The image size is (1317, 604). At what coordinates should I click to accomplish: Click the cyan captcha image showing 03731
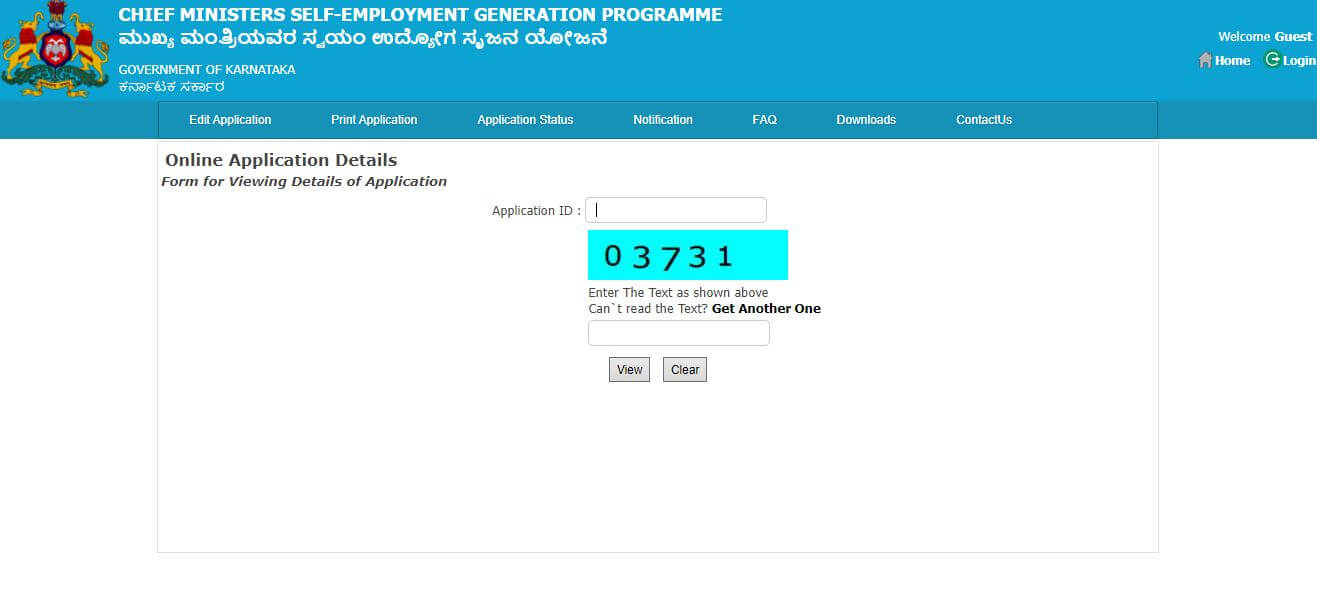(688, 254)
